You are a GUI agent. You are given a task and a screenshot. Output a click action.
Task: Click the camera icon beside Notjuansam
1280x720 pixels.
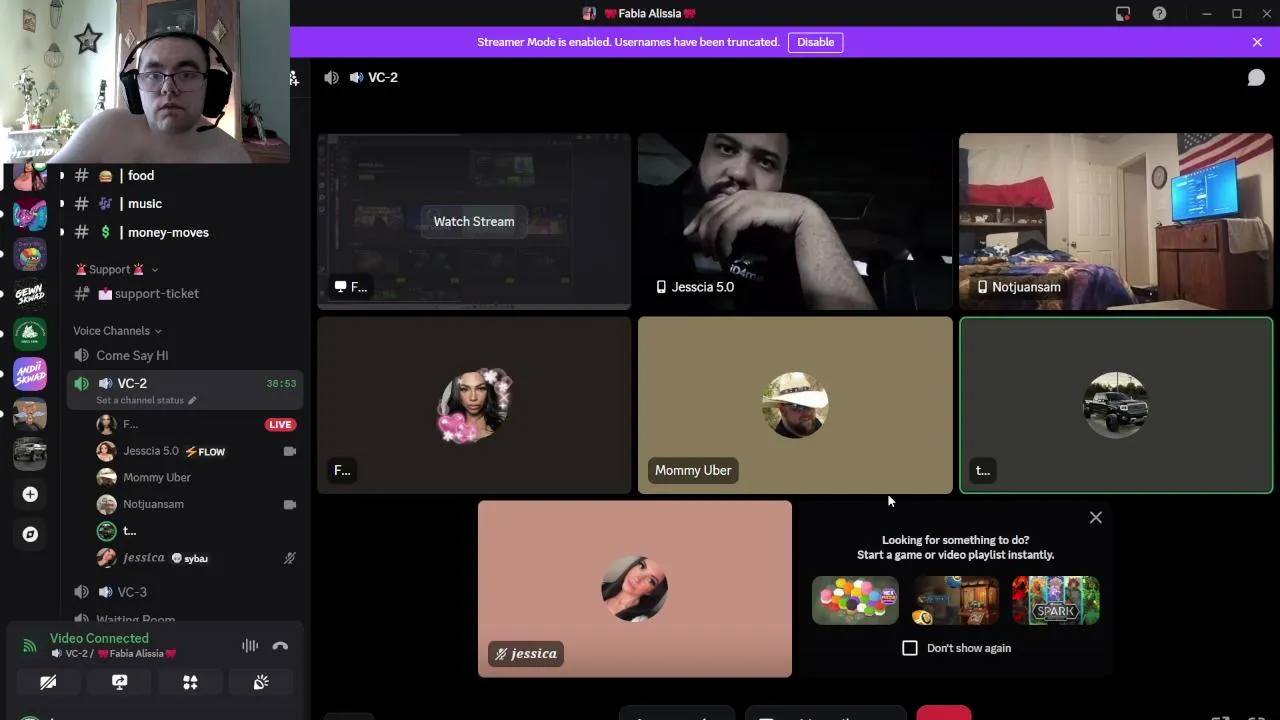click(290, 504)
